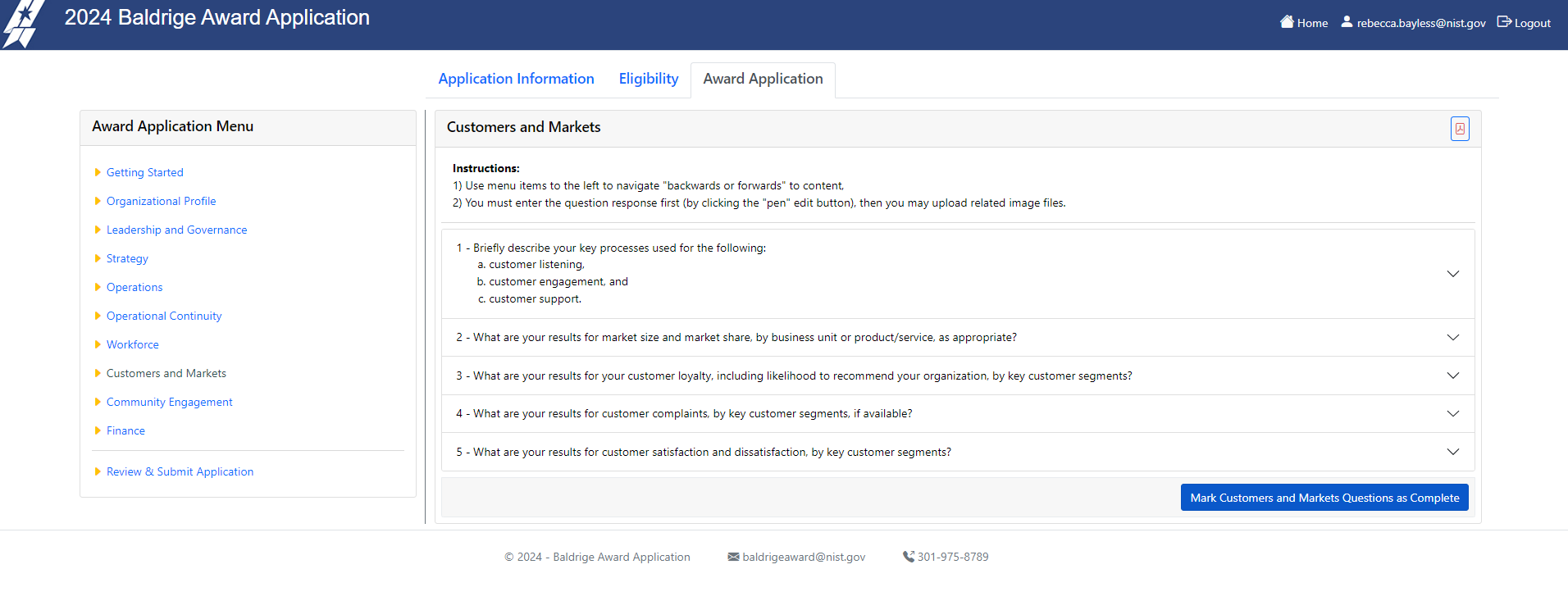Open Review & Submit Application link
The height and width of the screenshot is (610, 1568).
click(180, 471)
